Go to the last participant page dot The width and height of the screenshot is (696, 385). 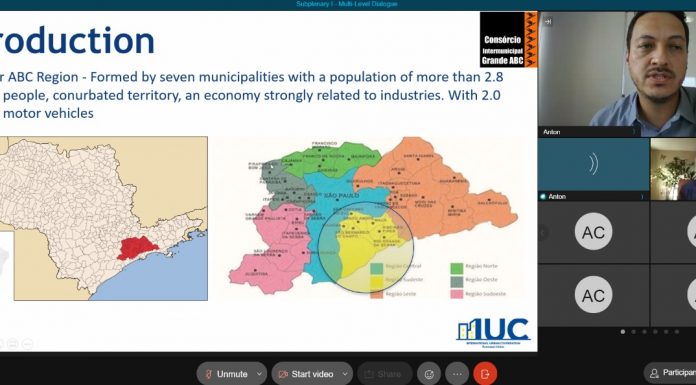pyautogui.click(x=676, y=332)
